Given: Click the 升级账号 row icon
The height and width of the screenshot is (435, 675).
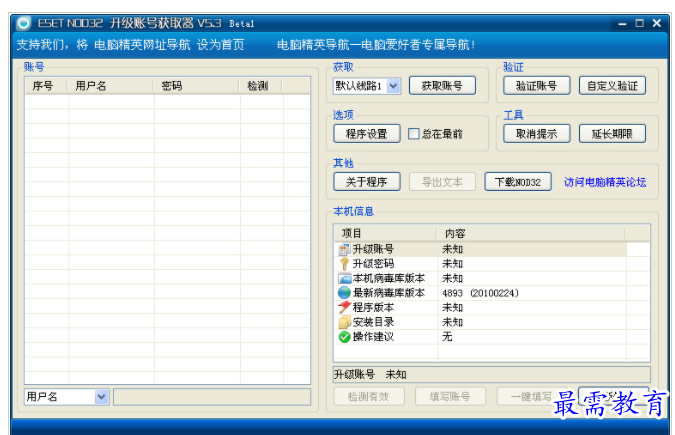Looking at the screenshot, I should pos(344,249).
